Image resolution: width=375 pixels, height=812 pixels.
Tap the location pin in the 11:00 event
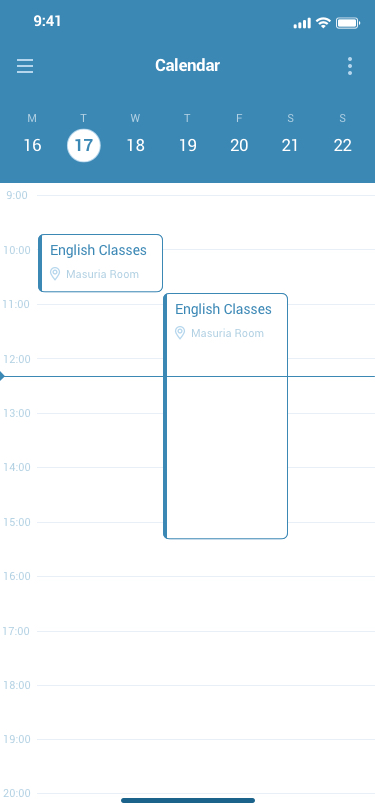tap(180, 333)
